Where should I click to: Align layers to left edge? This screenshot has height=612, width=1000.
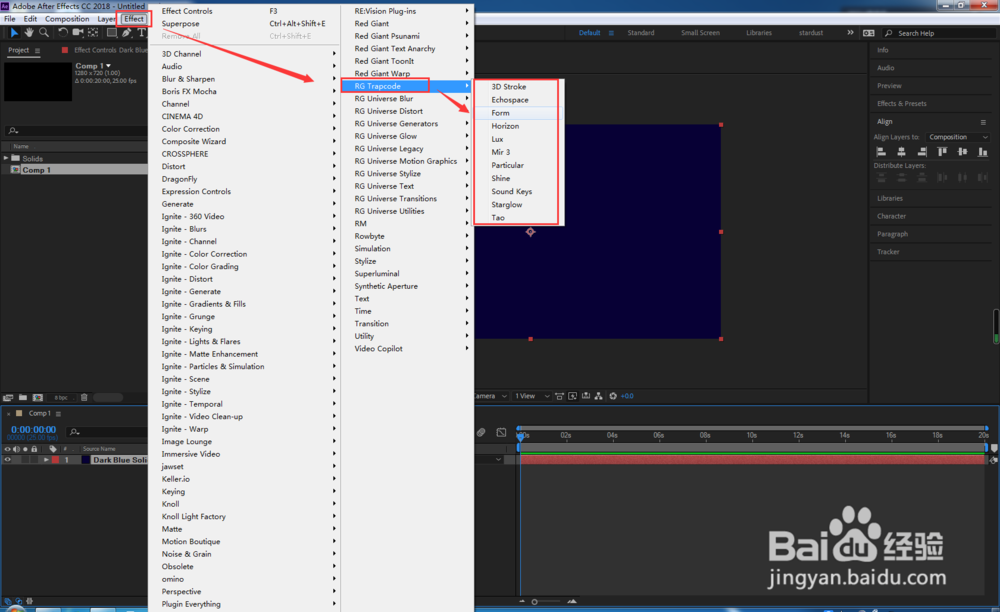(x=881, y=152)
